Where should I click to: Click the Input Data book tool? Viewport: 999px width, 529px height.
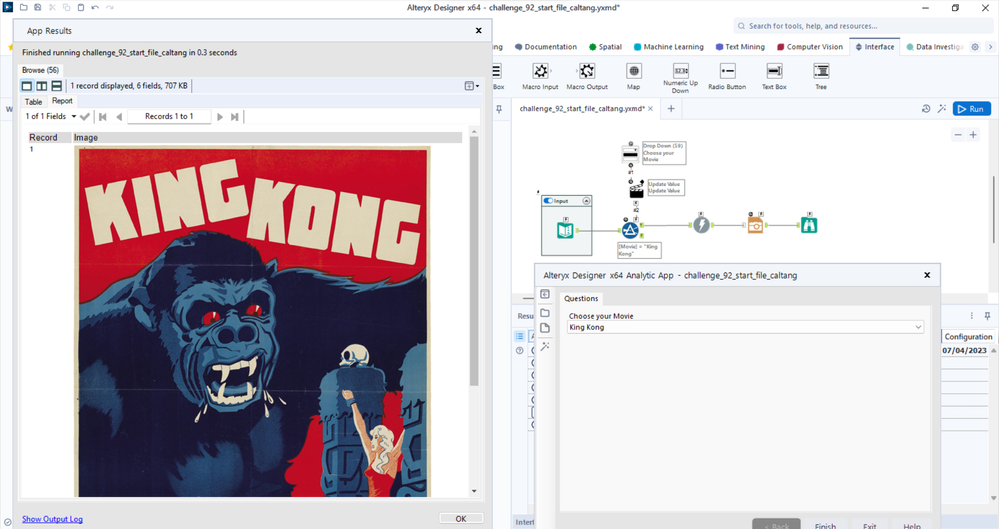click(x=565, y=229)
